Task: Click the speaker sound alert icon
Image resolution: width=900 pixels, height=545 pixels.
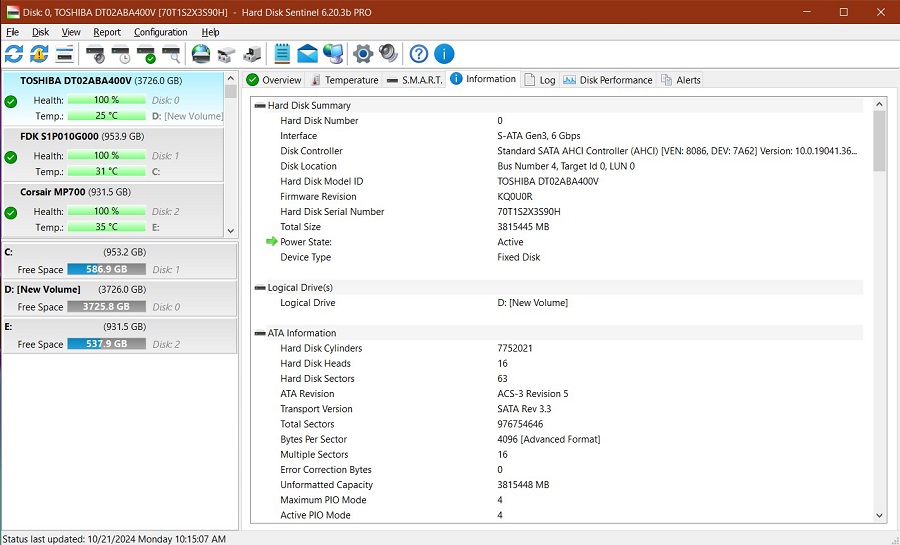Action: (x=389, y=54)
